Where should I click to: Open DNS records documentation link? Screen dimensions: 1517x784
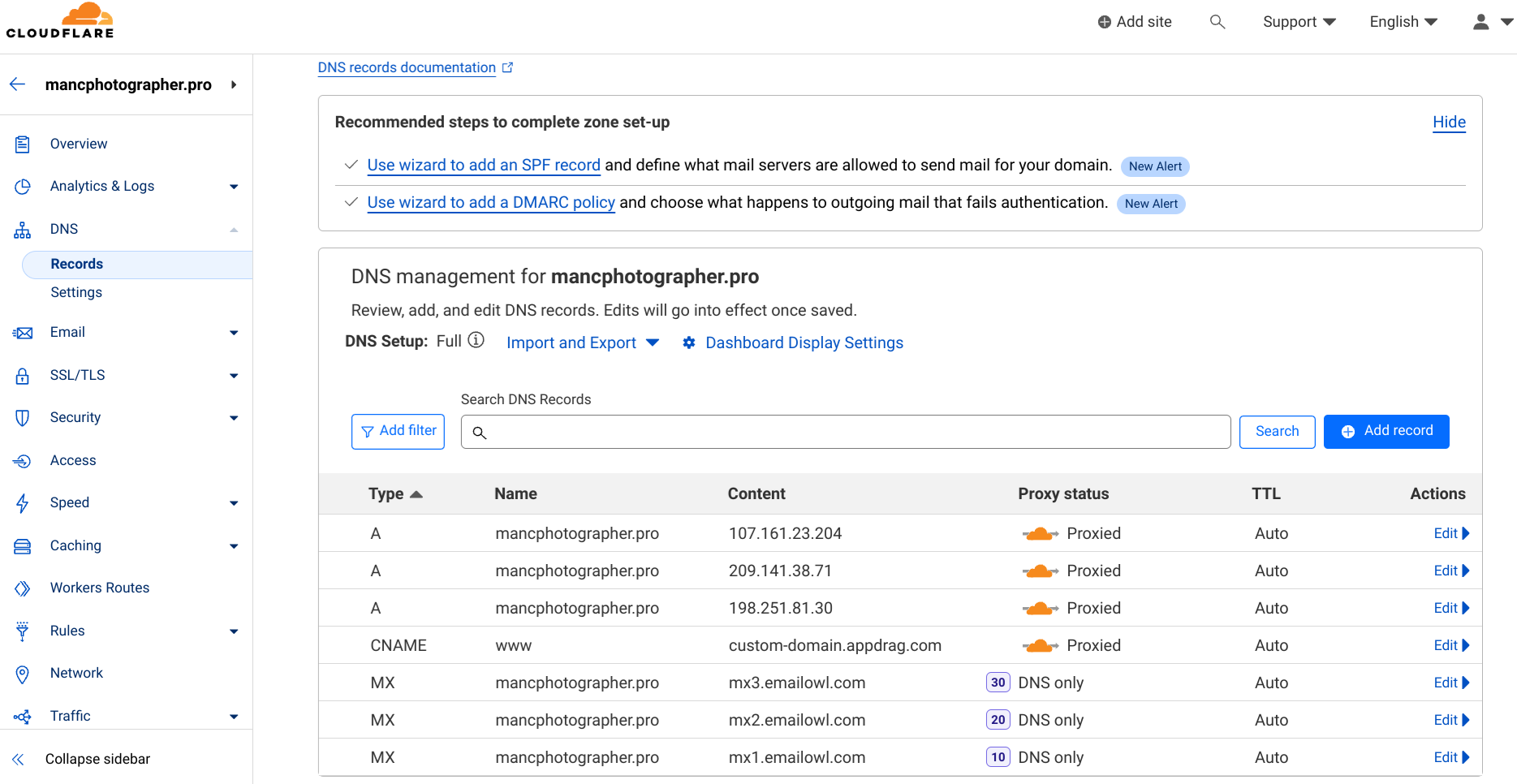[407, 67]
